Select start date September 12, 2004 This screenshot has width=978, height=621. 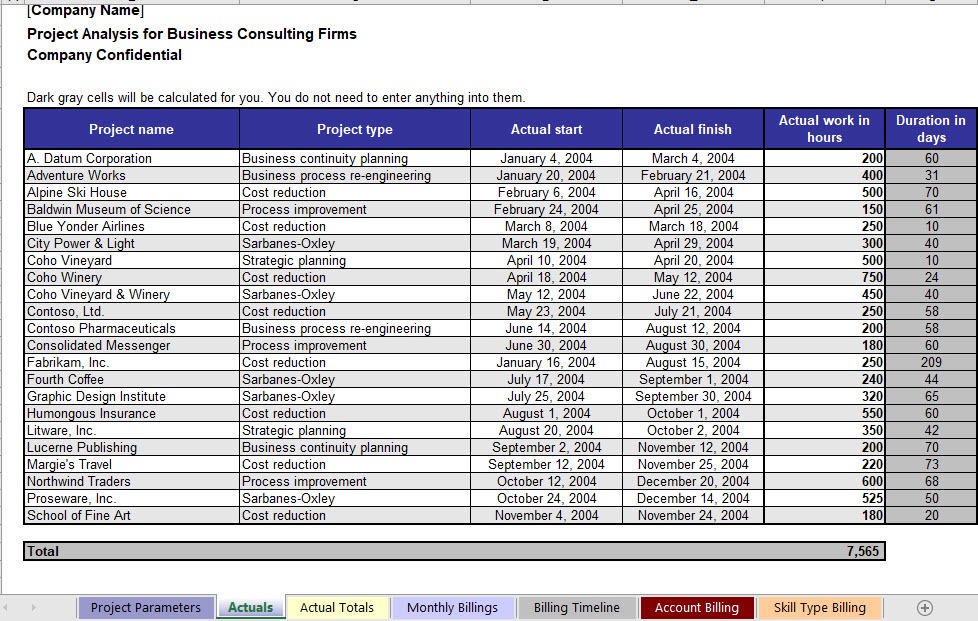(x=546, y=465)
